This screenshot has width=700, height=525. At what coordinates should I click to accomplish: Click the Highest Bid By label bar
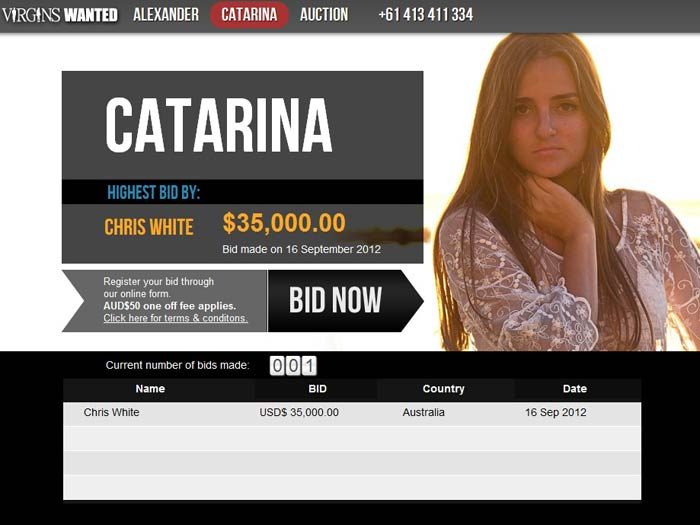tap(242, 192)
